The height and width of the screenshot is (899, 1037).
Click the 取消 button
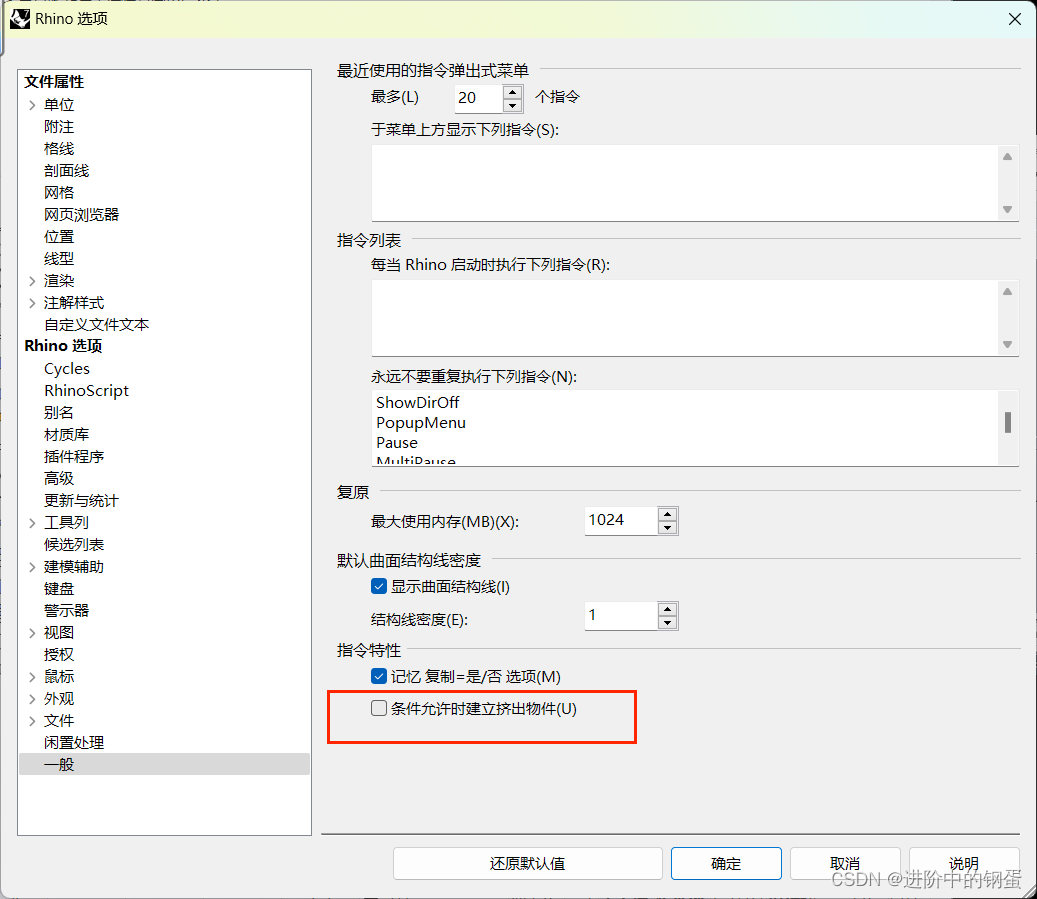tap(845, 863)
